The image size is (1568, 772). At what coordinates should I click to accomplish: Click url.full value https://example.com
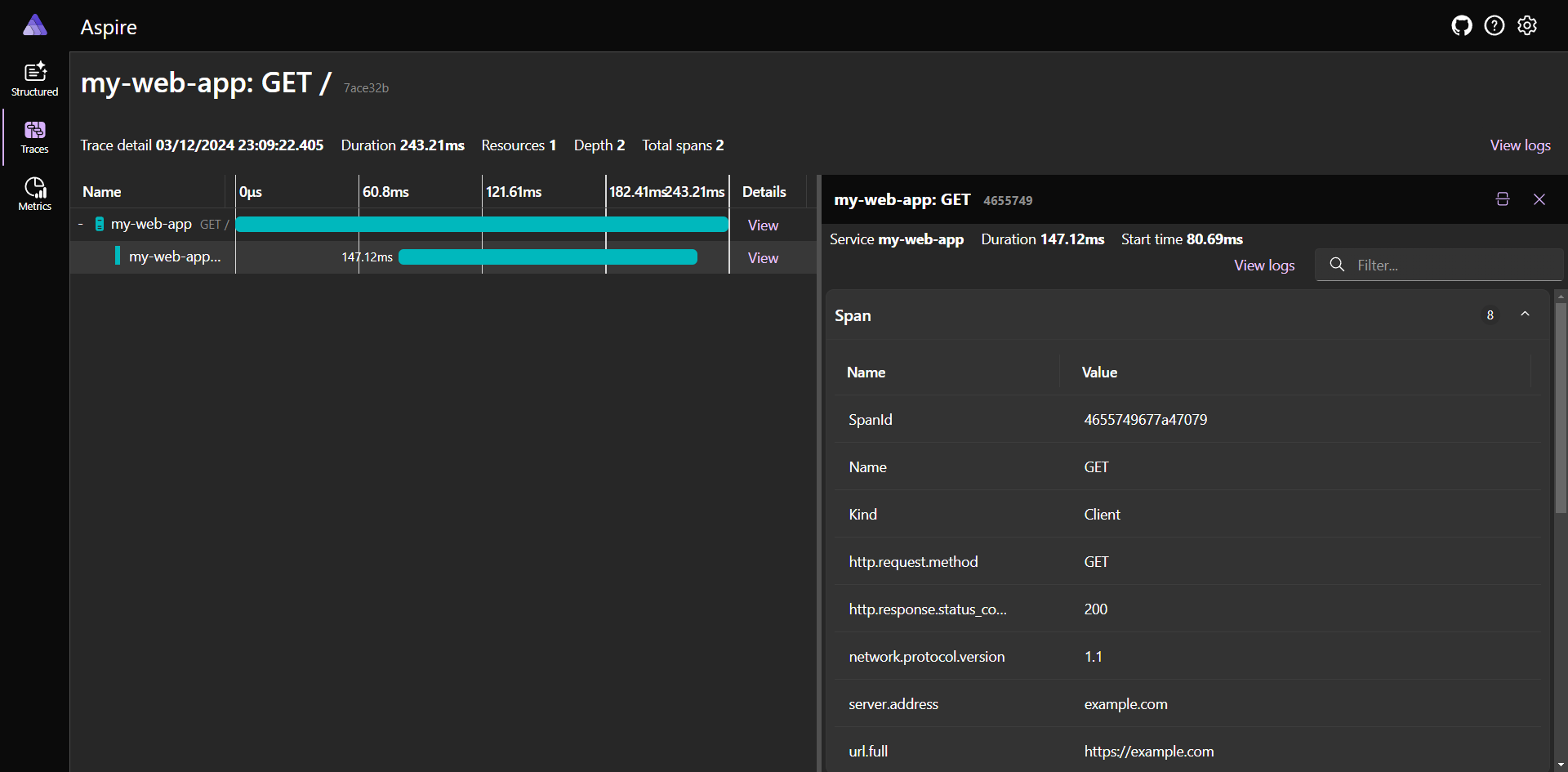tap(1148, 752)
